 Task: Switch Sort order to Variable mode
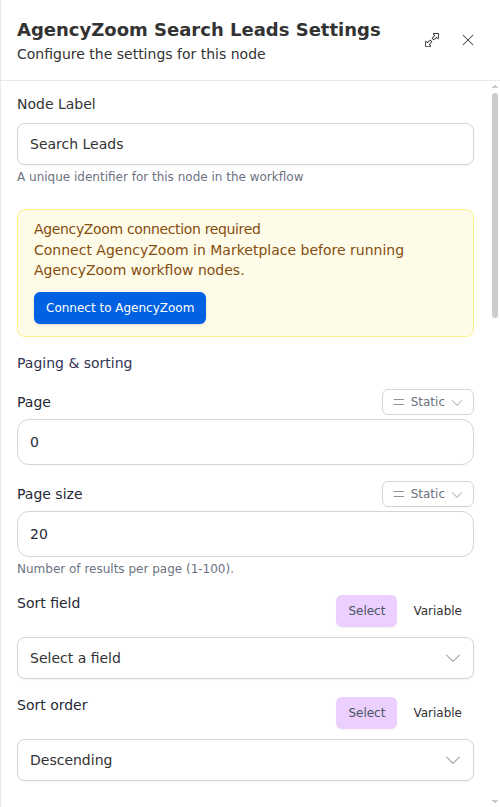tap(437, 713)
